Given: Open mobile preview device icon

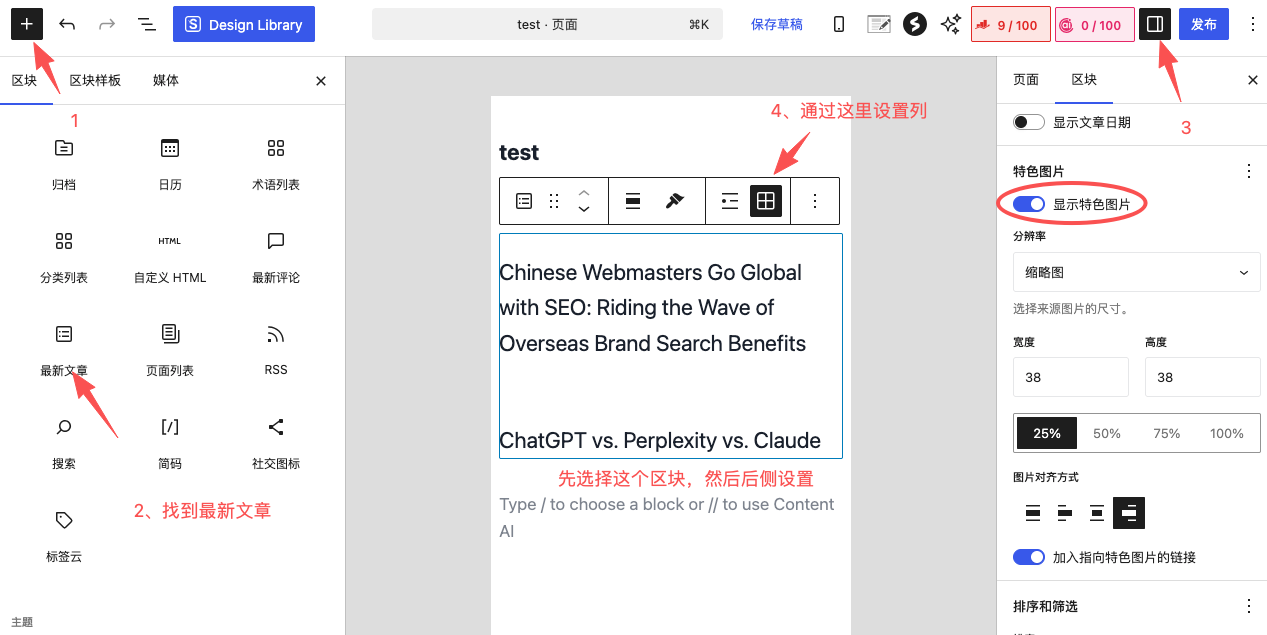Looking at the screenshot, I should click(839, 24).
